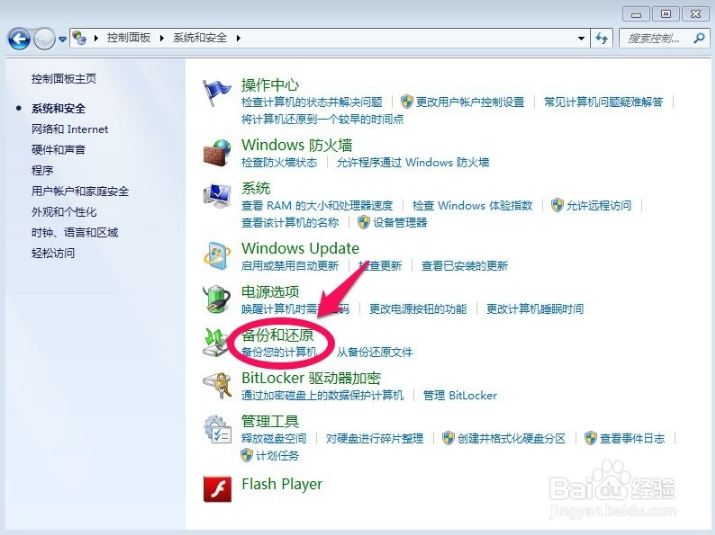Click the BitLocker keys icon
This screenshot has height=535, width=715.
coord(217,385)
